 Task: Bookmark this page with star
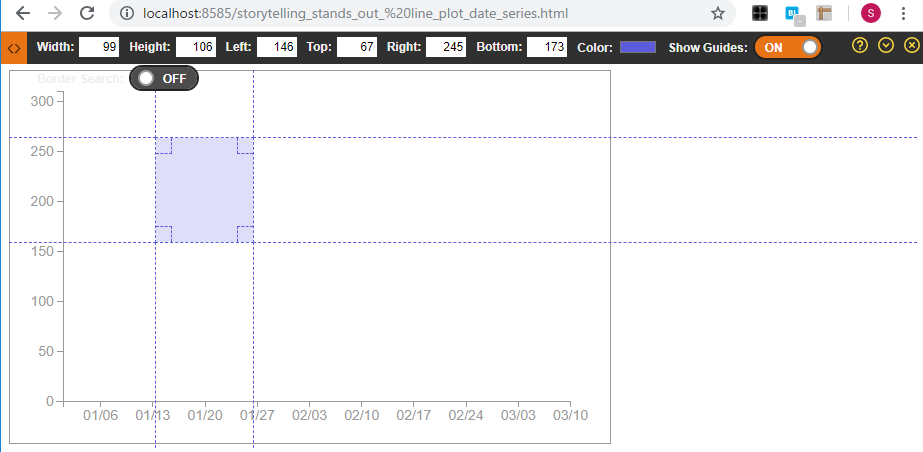[x=718, y=14]
